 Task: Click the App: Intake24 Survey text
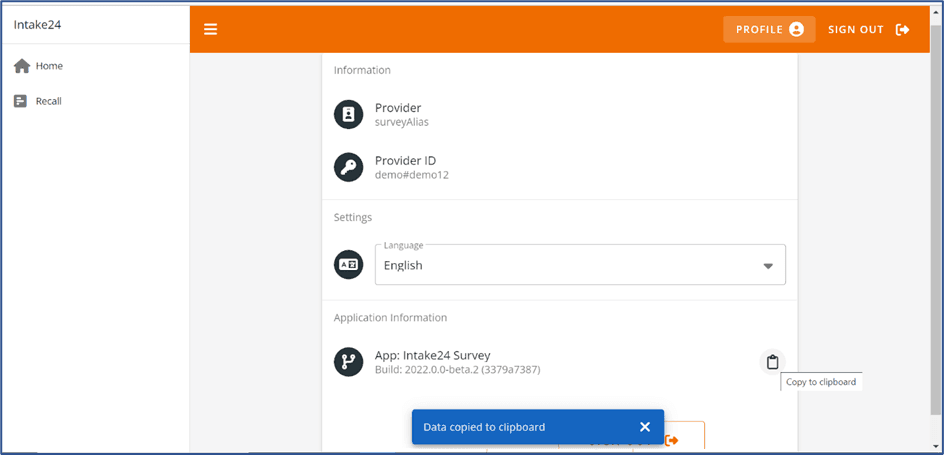pyautogui.click(x=433, y=355)
